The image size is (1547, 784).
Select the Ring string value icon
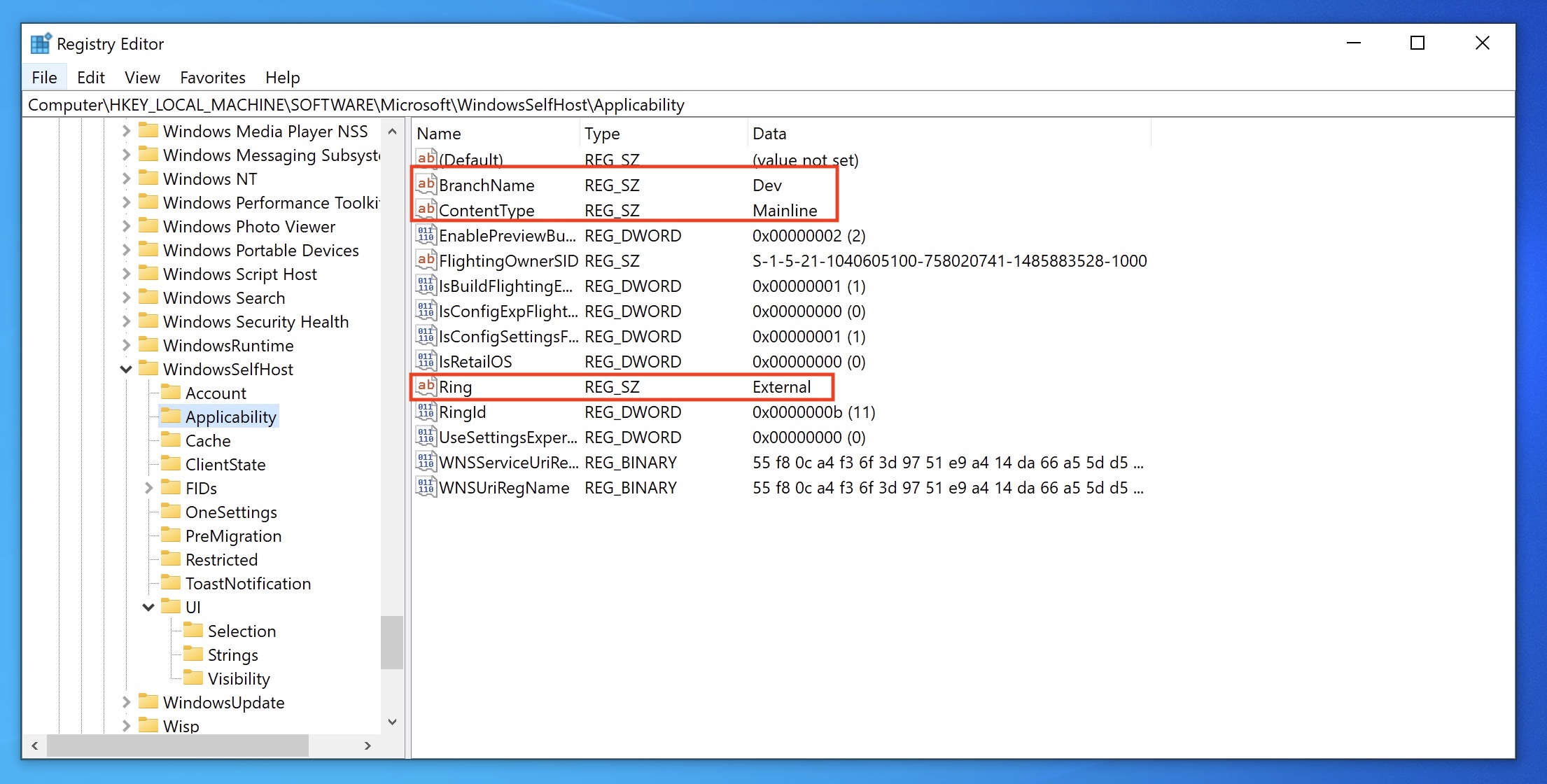(426, 386)
